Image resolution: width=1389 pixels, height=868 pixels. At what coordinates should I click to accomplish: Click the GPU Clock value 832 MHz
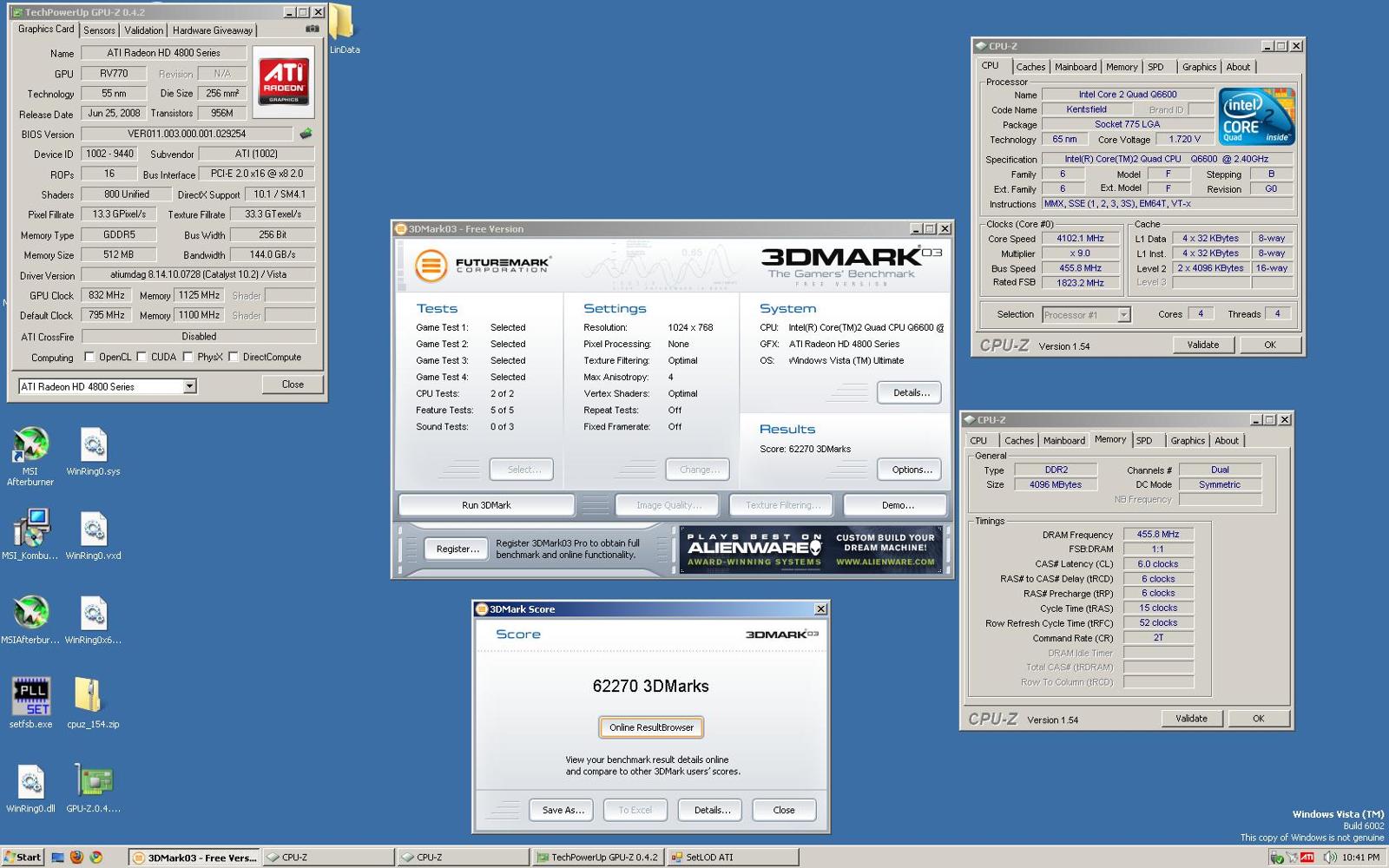pos(106,295)
